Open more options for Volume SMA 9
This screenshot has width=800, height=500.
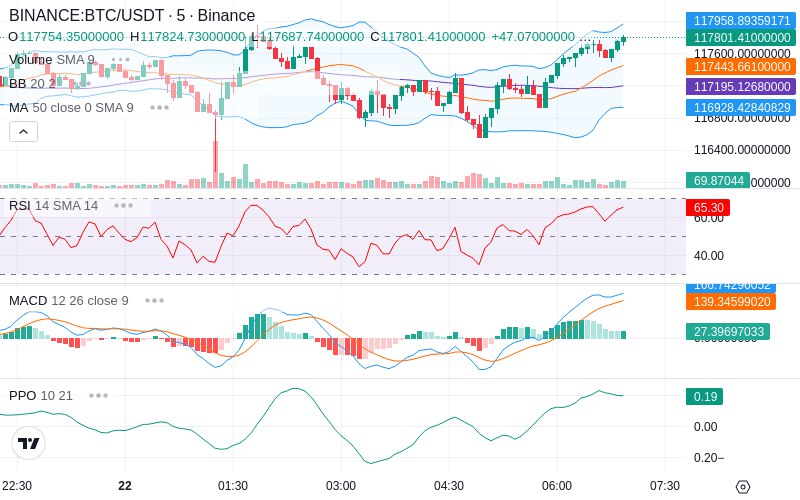tap(120, 60)
